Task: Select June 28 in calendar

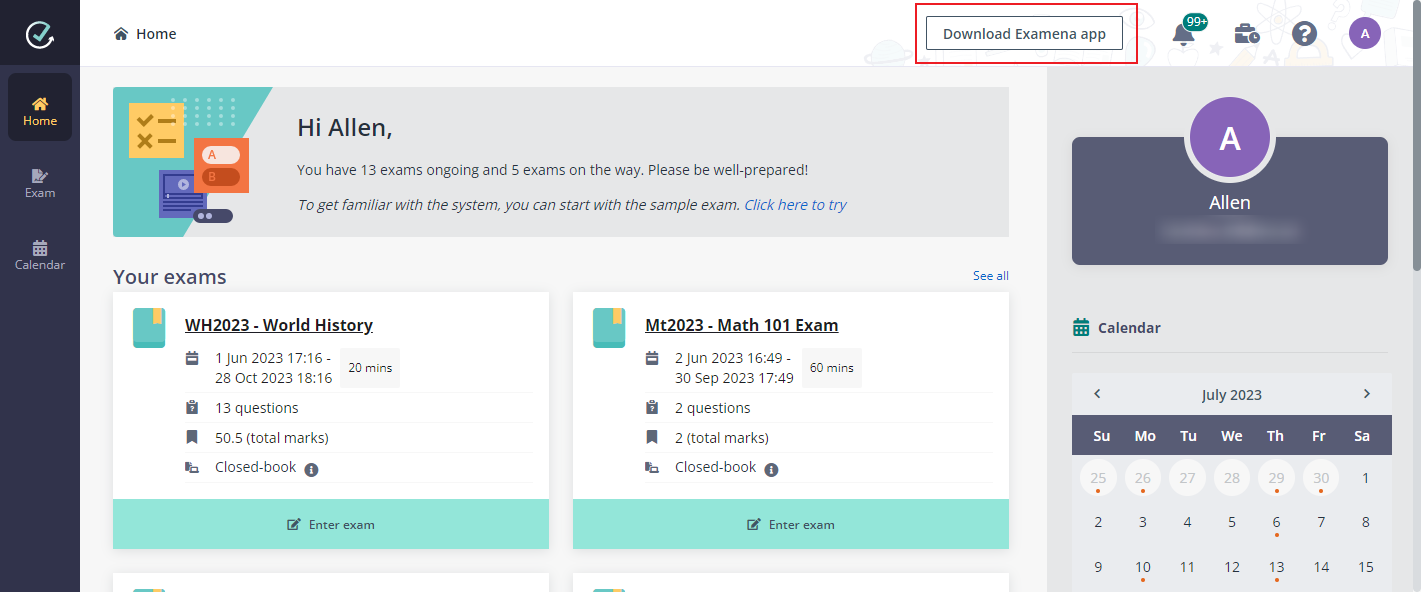Action: pyautogui.click(x=1232, y=478)
